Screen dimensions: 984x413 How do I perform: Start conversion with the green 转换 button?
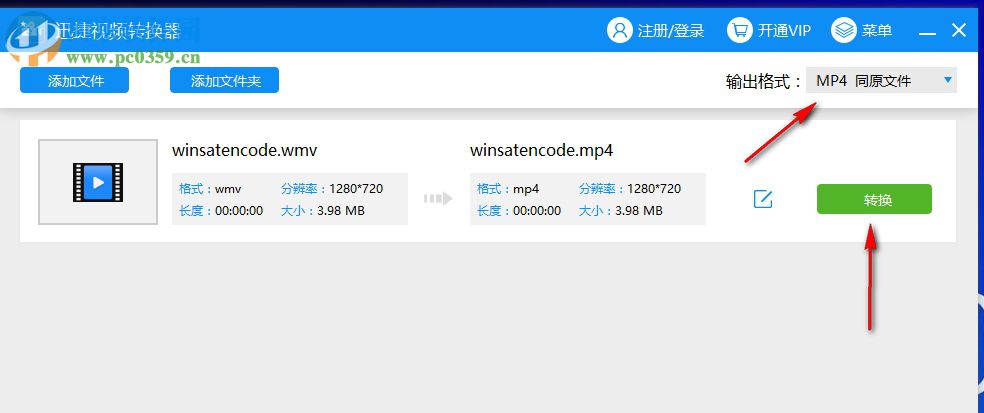[874, 199]
